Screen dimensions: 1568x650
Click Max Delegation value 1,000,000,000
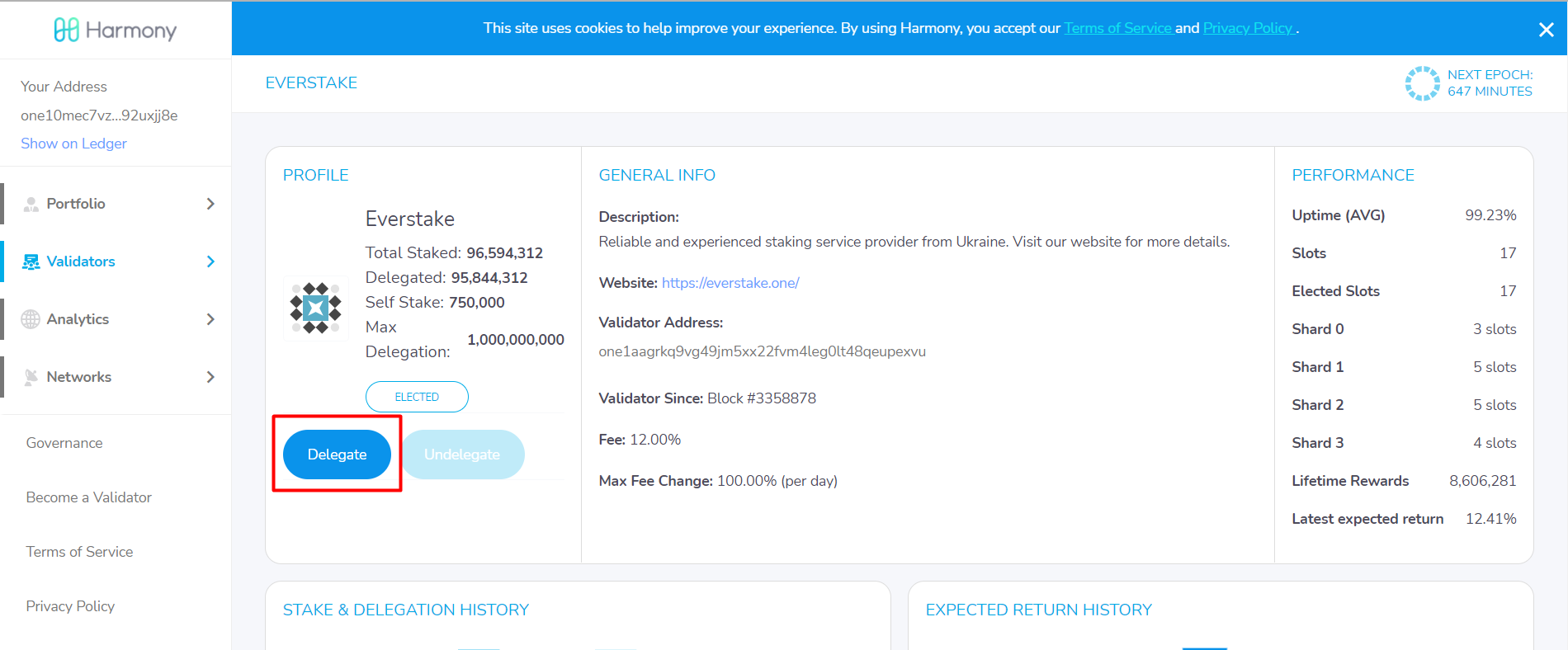516,340
